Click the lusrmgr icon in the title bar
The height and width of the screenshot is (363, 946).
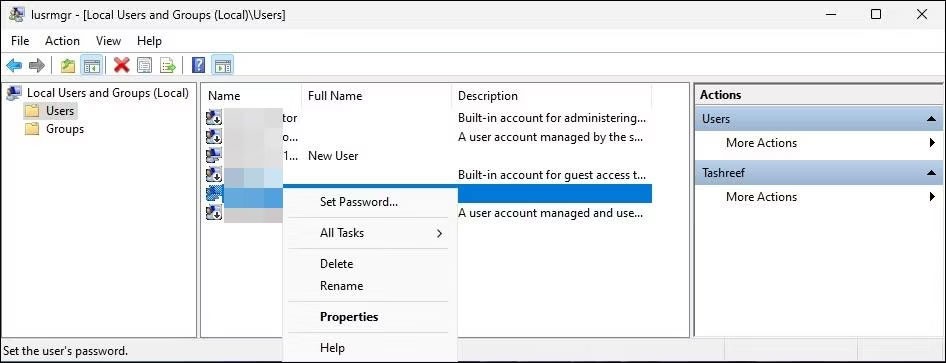tap(17, 14)
